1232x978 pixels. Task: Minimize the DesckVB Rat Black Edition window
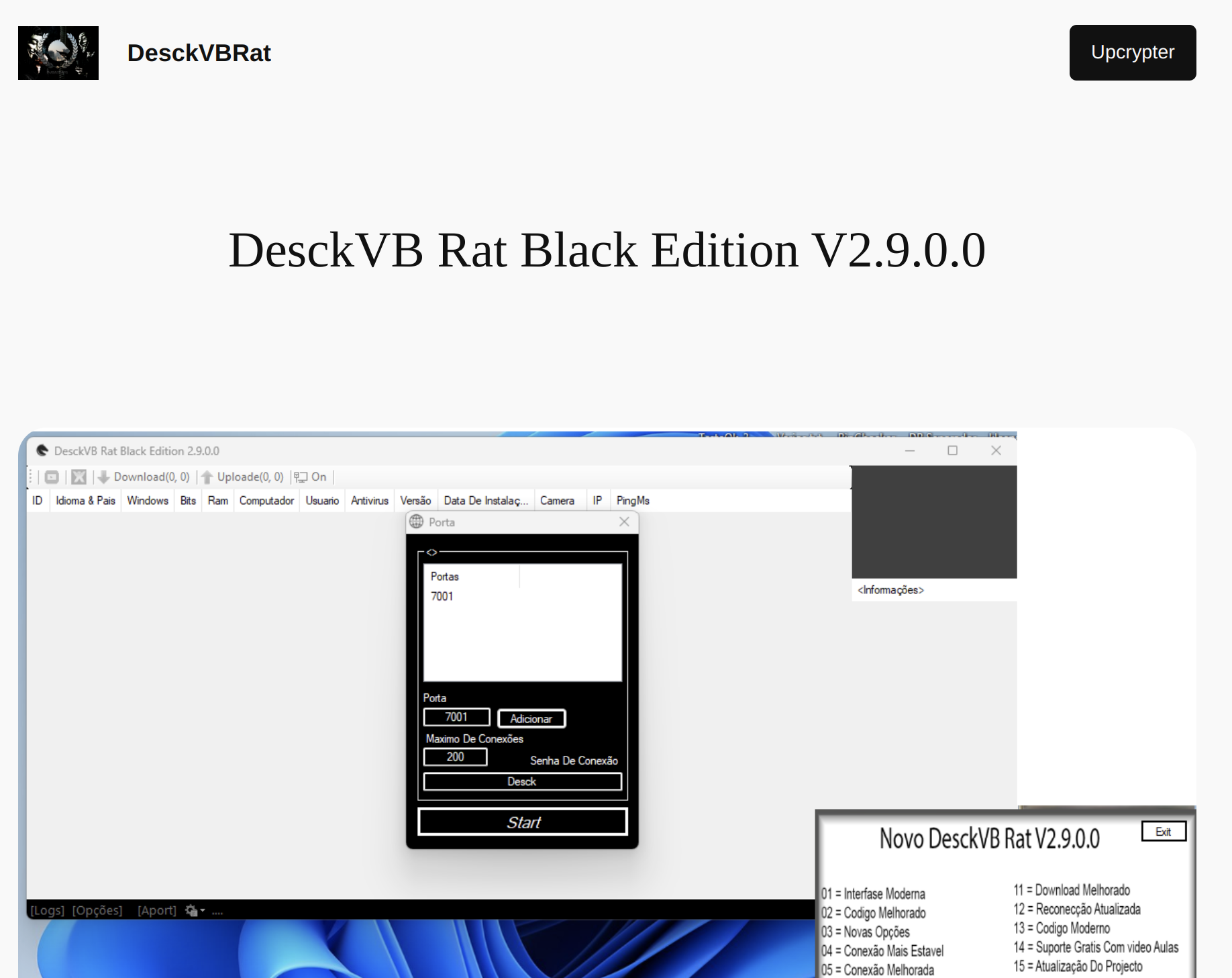[910, 450]
